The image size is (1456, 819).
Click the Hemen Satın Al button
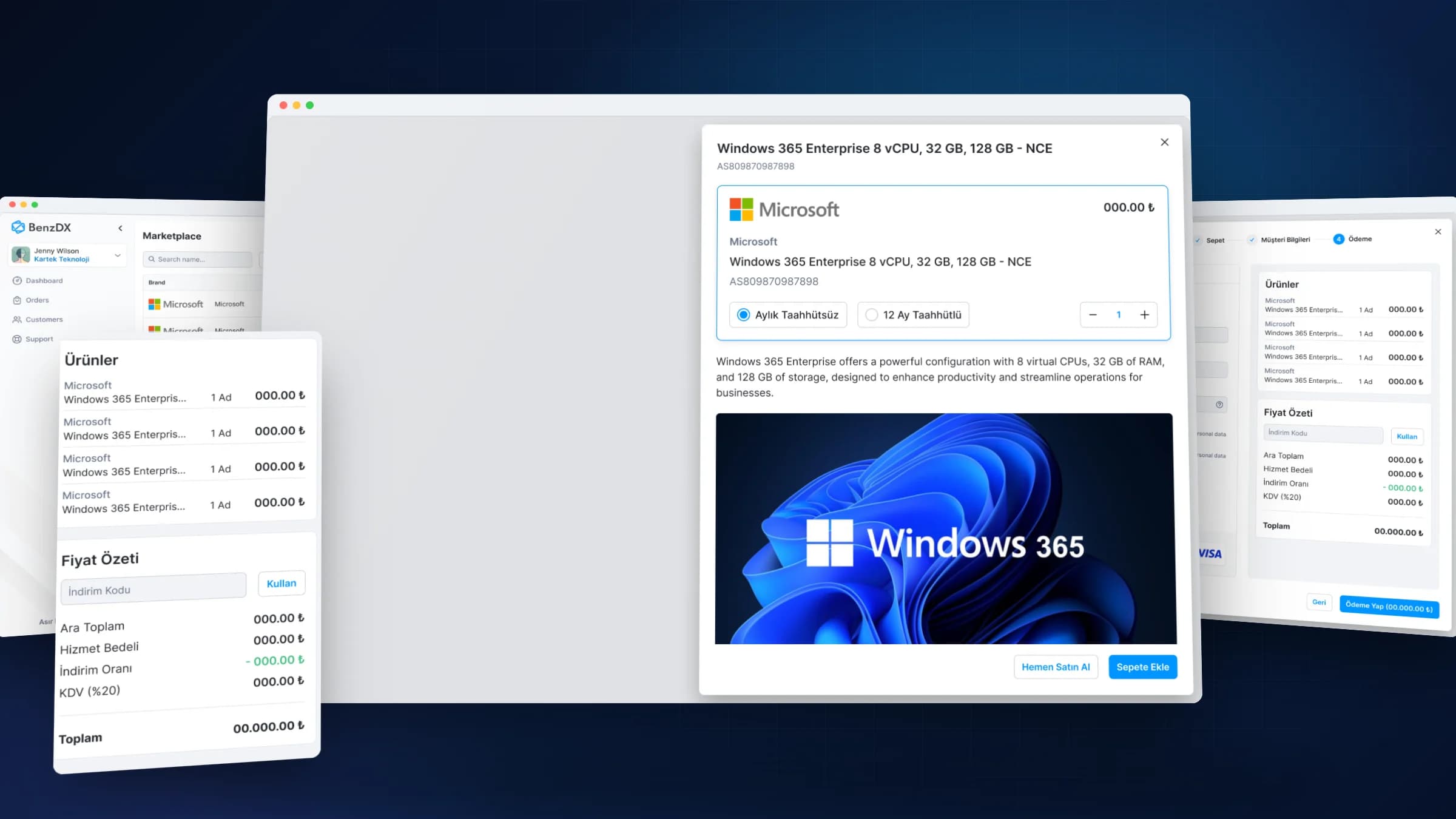(1056, 667)
